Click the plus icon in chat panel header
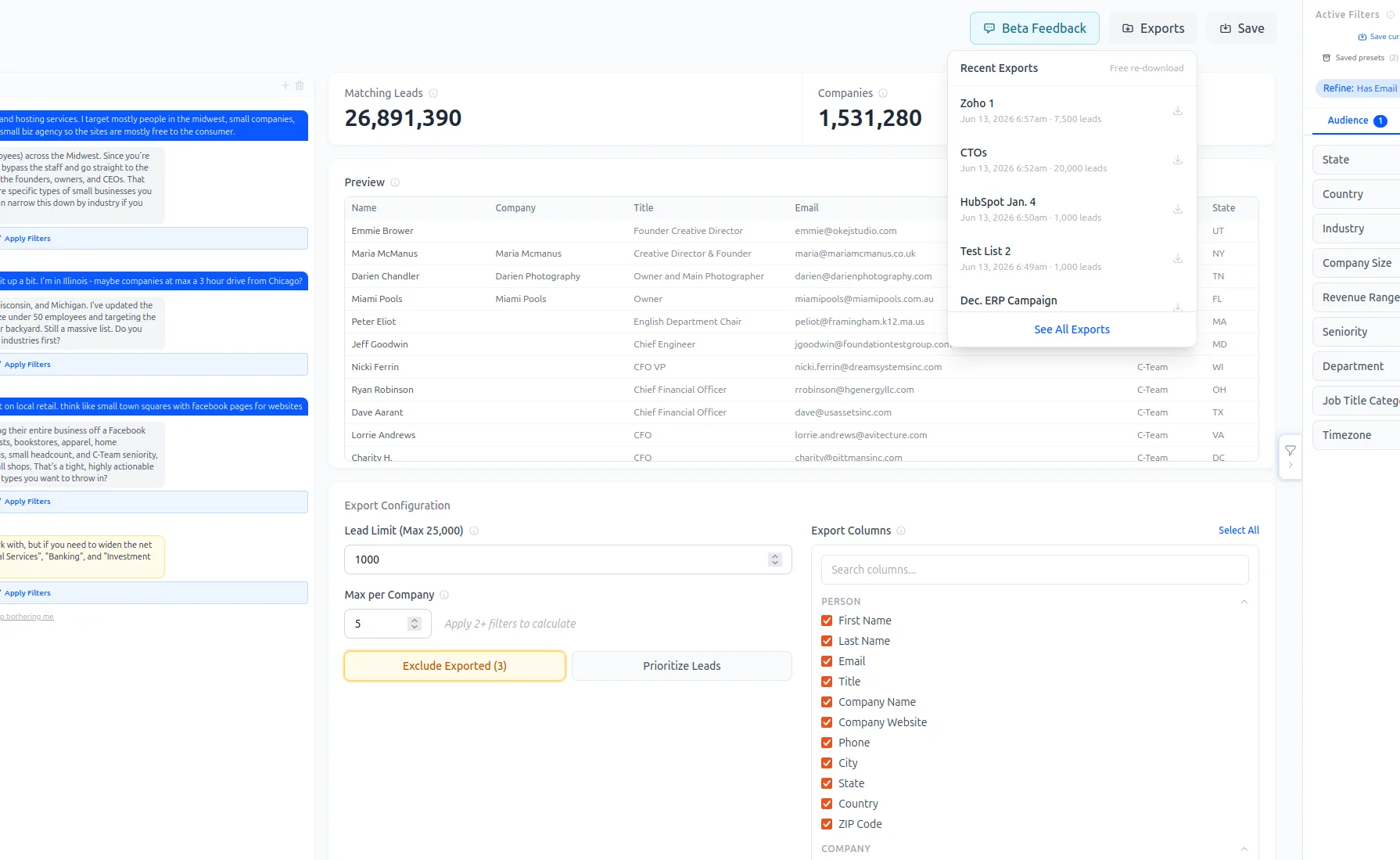 click(x=285, y=85)
